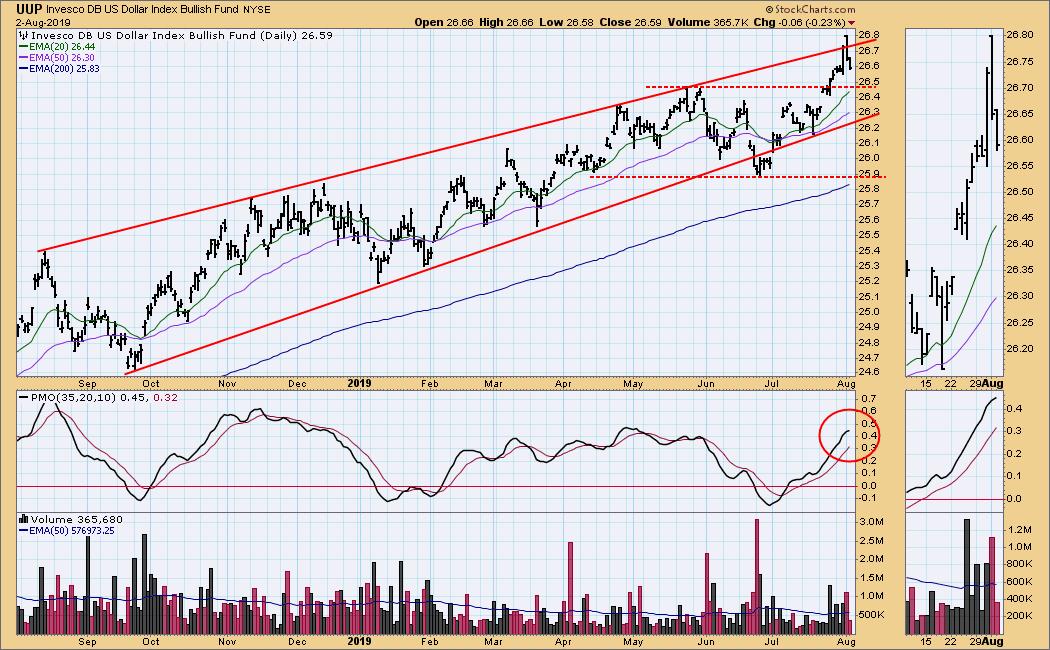This screenshot has width=1050, height=650.
Task: Click the 26.20 label on the zoom panel axis
Action: (x=1018, y=348)
